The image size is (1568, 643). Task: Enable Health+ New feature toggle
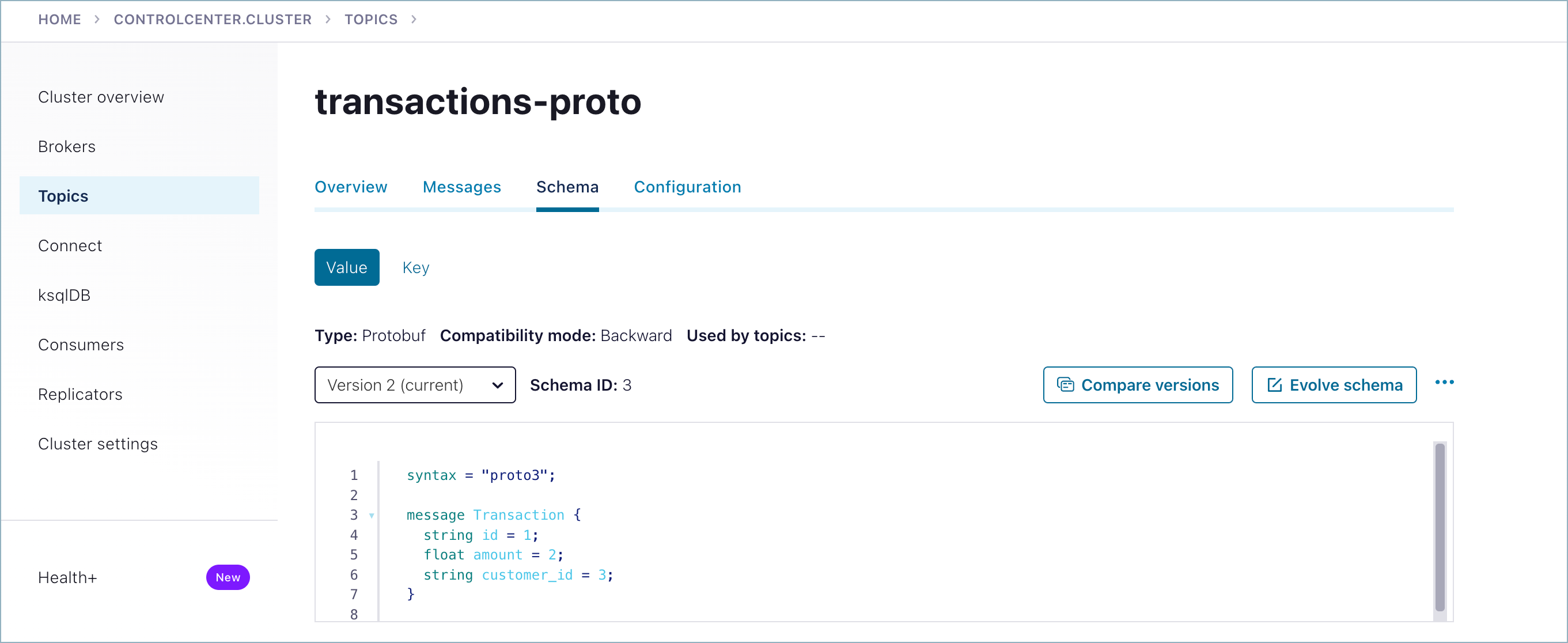[228, 578]
